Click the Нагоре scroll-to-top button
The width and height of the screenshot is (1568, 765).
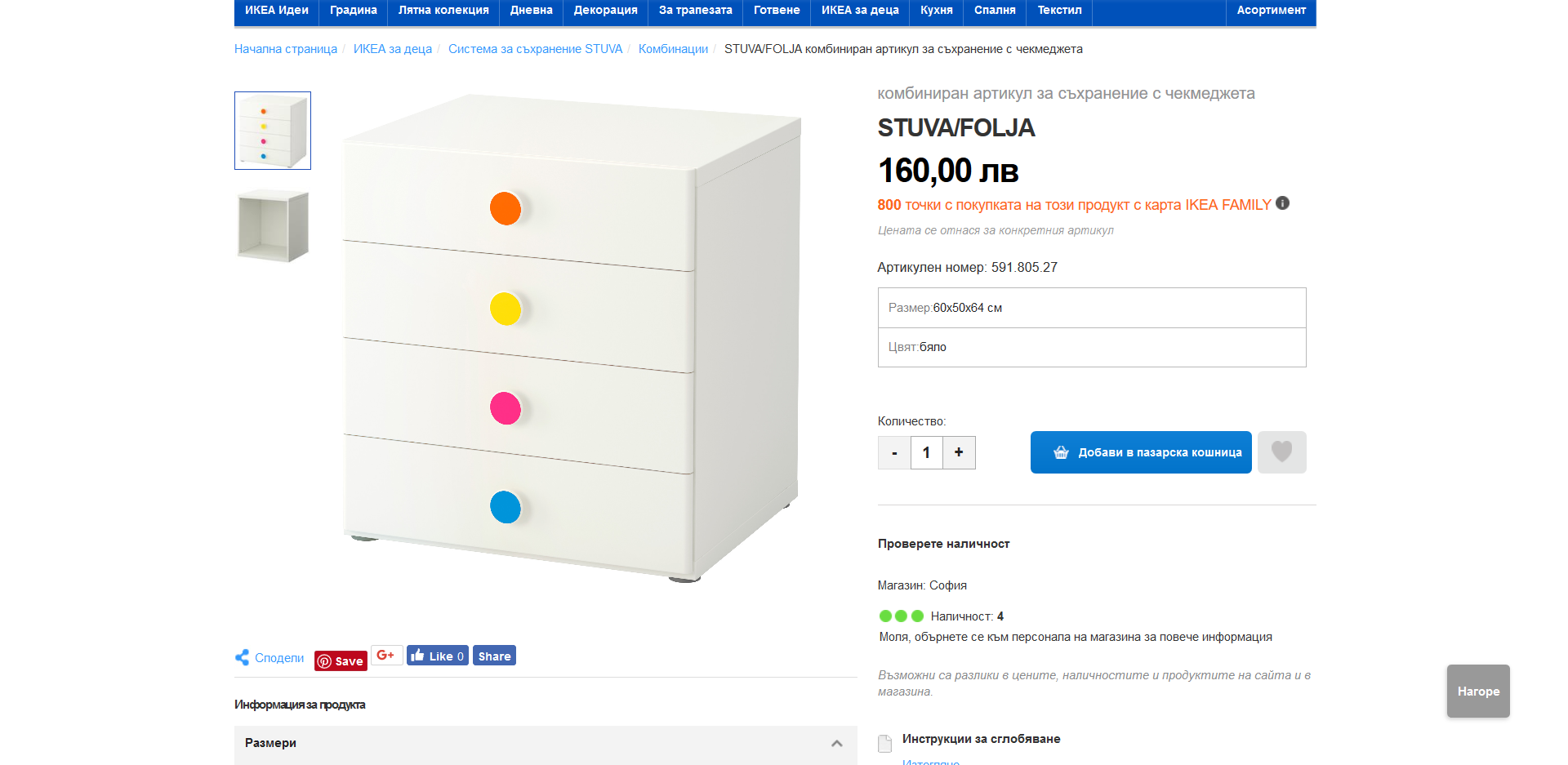tap(1477, 691)
